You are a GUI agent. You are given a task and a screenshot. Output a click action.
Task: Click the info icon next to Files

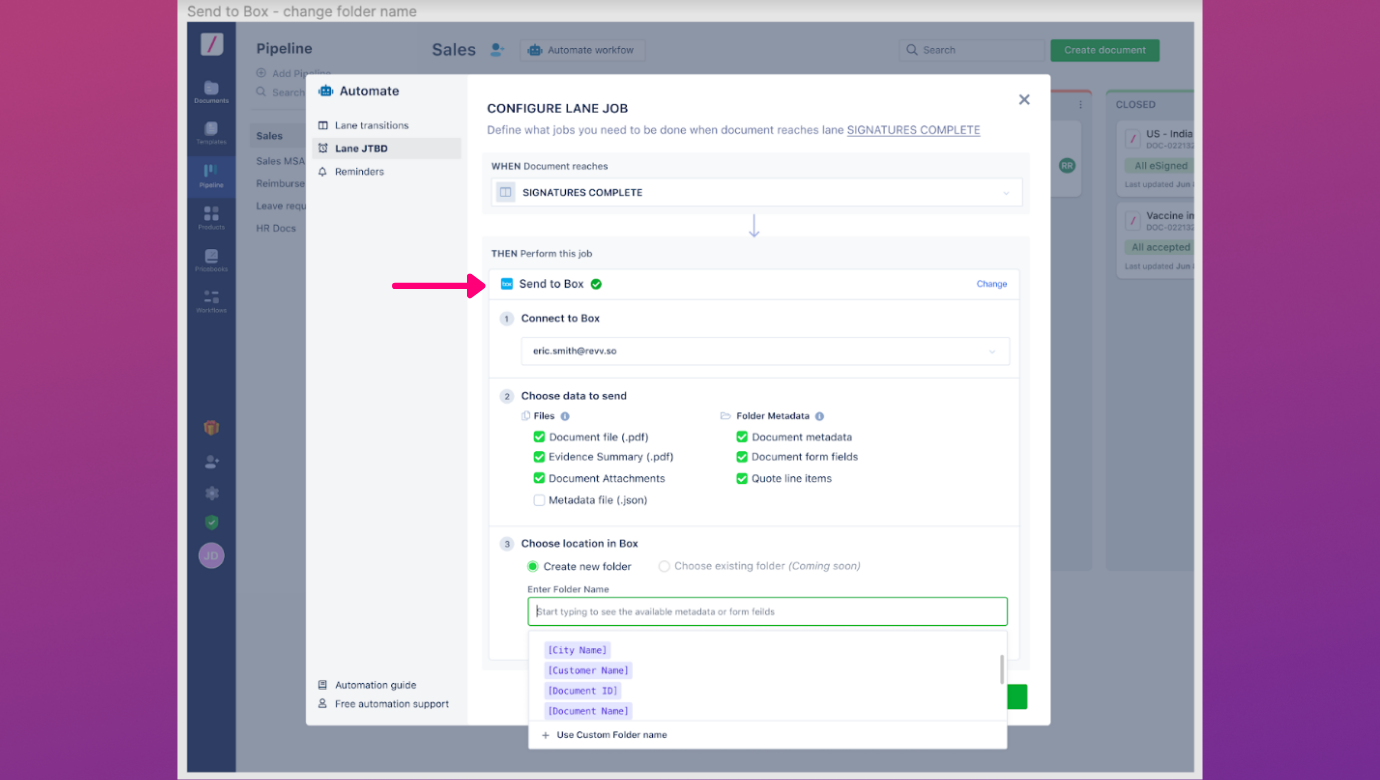[565, 416]
